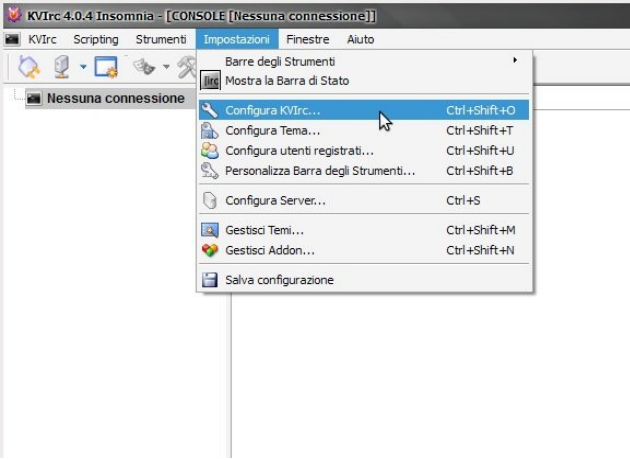Viewport: 630px width, 460px height.
Task: Open the Aiuto menu
Action: click(x=360, y=39)
